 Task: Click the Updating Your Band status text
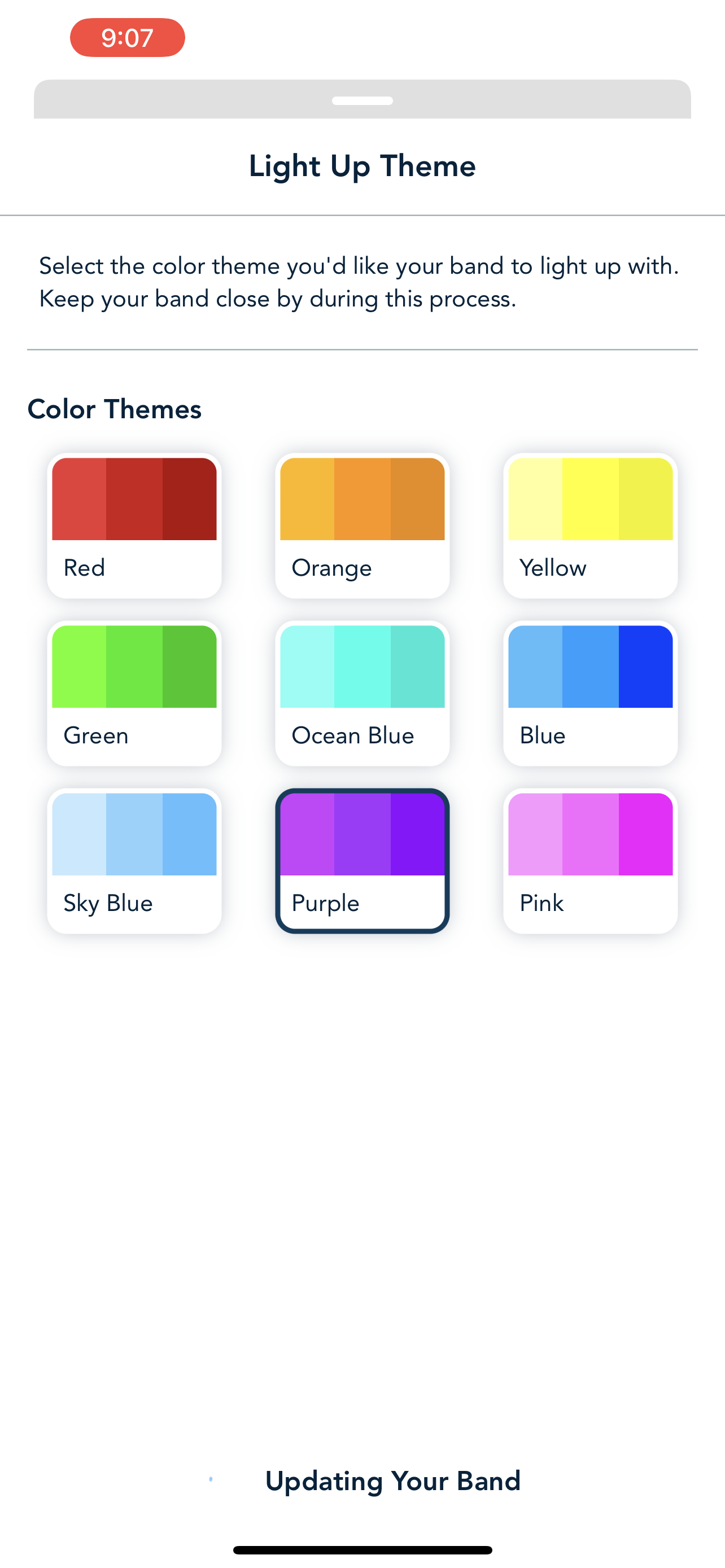point(392,1481)
